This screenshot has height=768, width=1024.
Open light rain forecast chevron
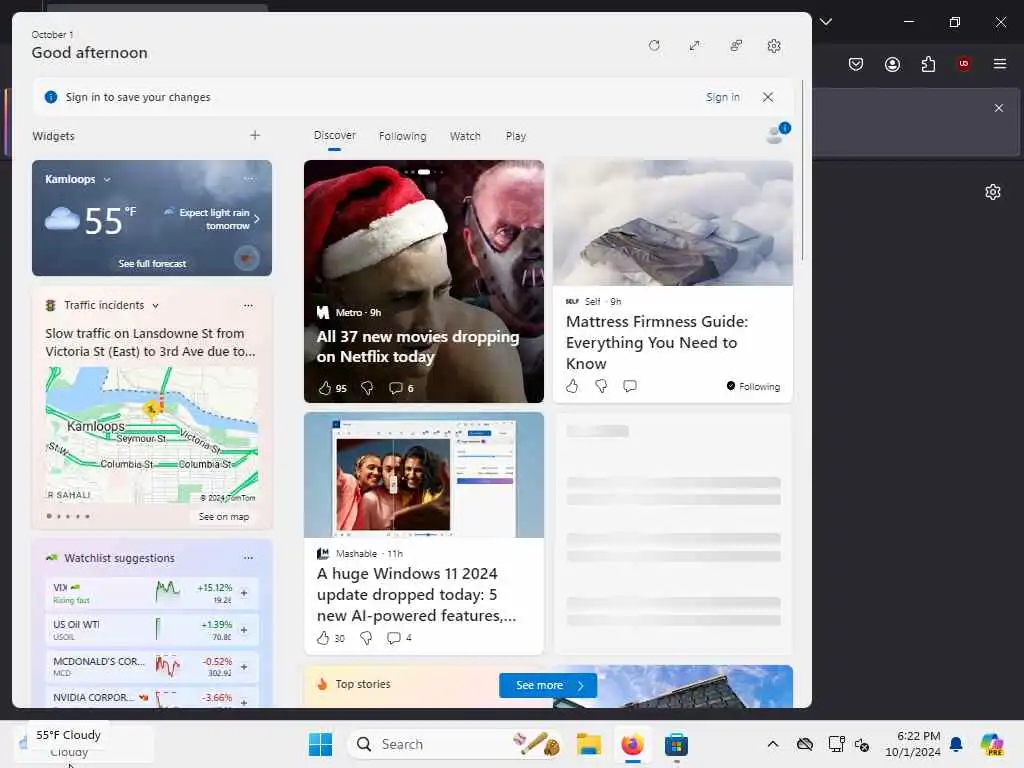point(257,219)
